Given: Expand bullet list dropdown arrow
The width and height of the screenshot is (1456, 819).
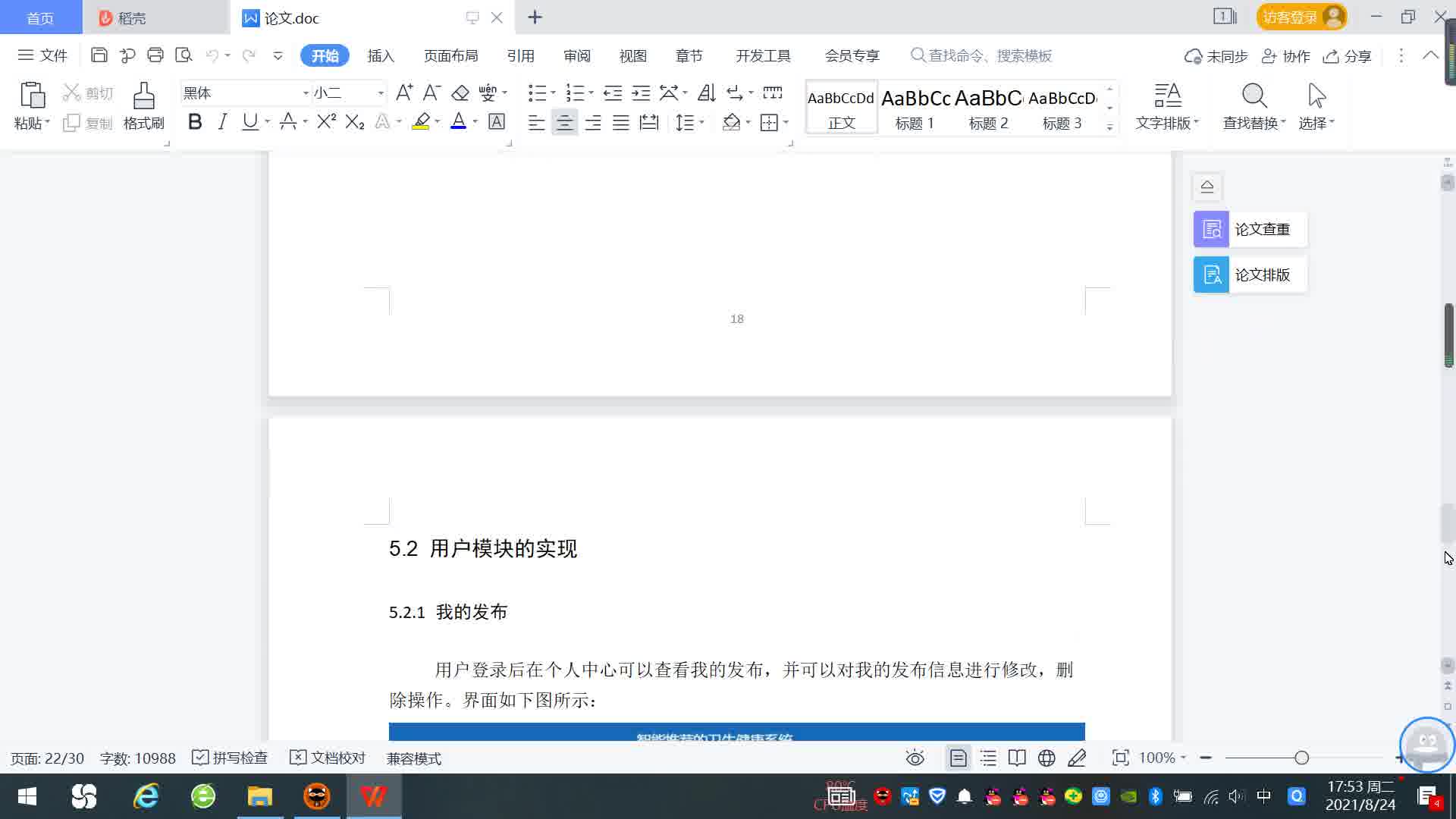Looking at the screenshot, I should pos(553,93).
